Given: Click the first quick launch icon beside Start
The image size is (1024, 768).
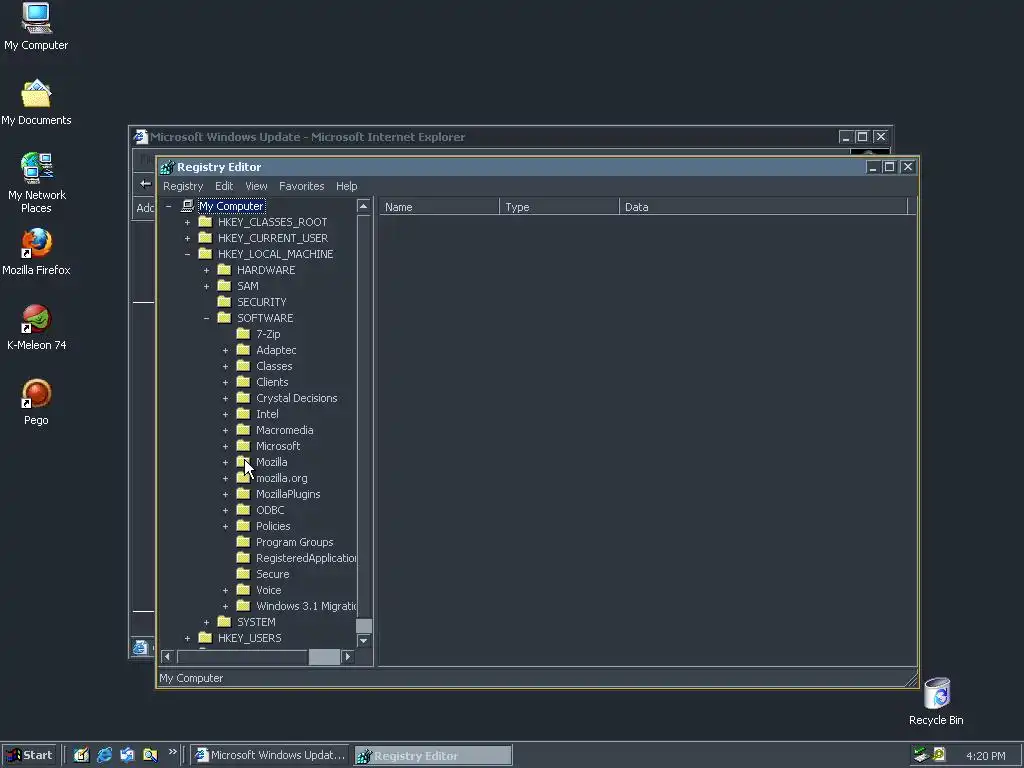Looking at the screenshot, I should [x=81, y=755].
